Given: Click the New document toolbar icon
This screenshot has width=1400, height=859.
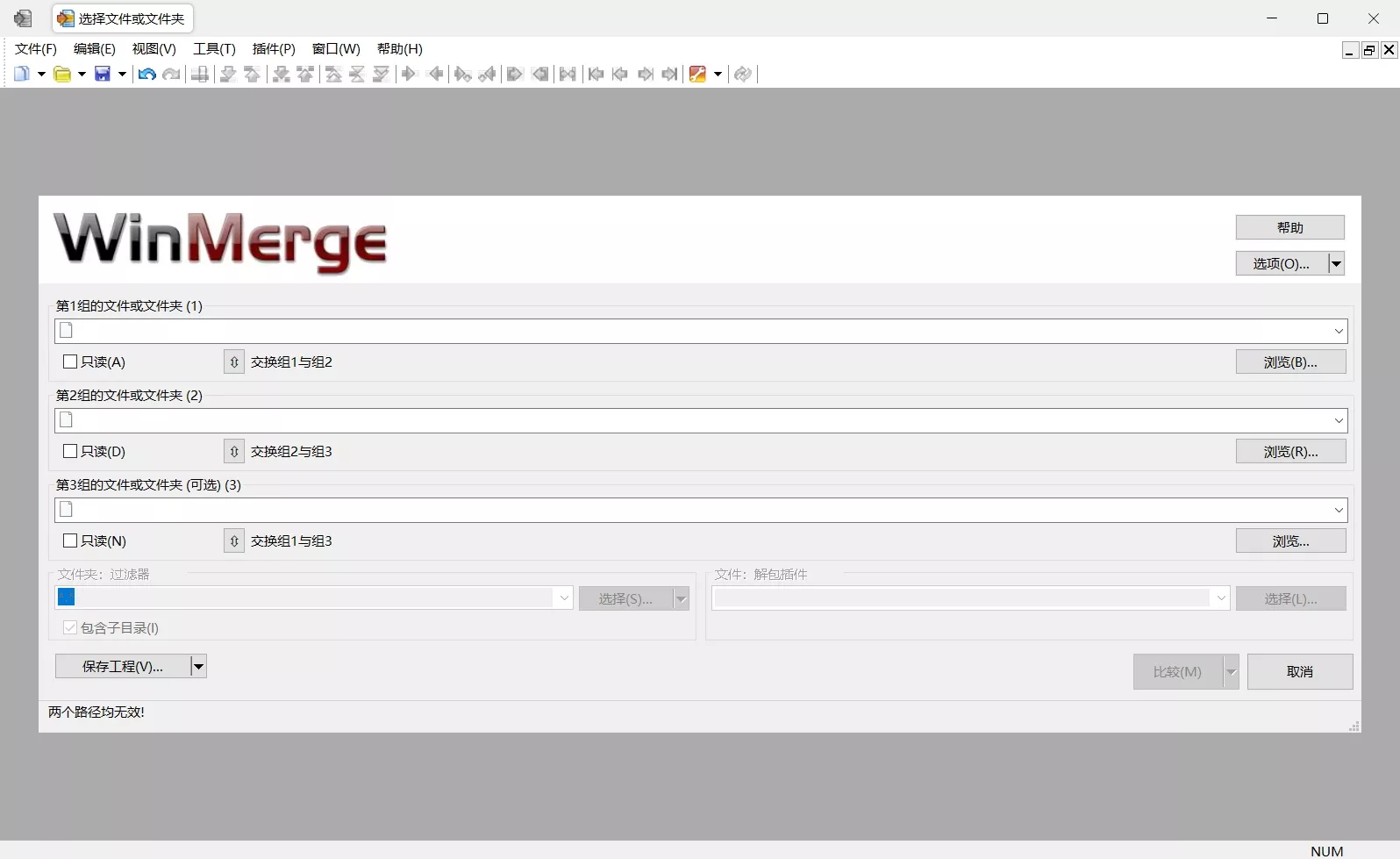Looking at the screenshot, I should click(x=22, y=74).
